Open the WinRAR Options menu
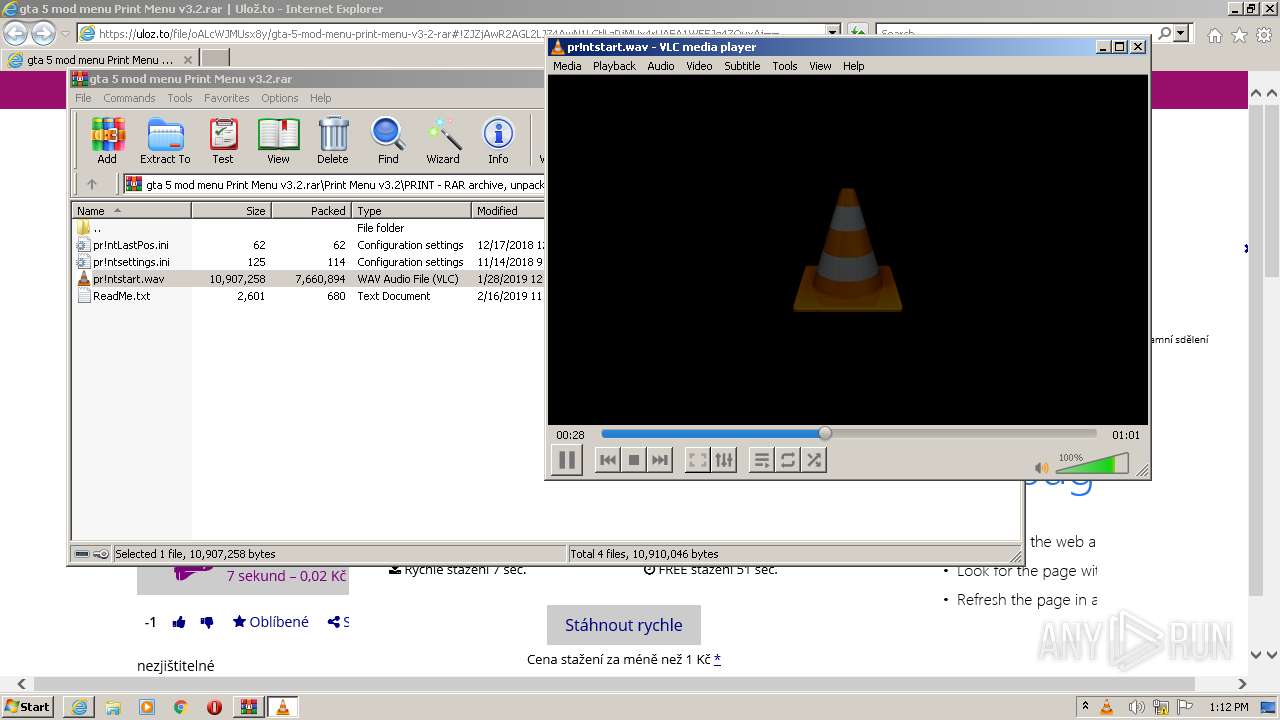The image size is (1280, 720). [x=280, y=98]
